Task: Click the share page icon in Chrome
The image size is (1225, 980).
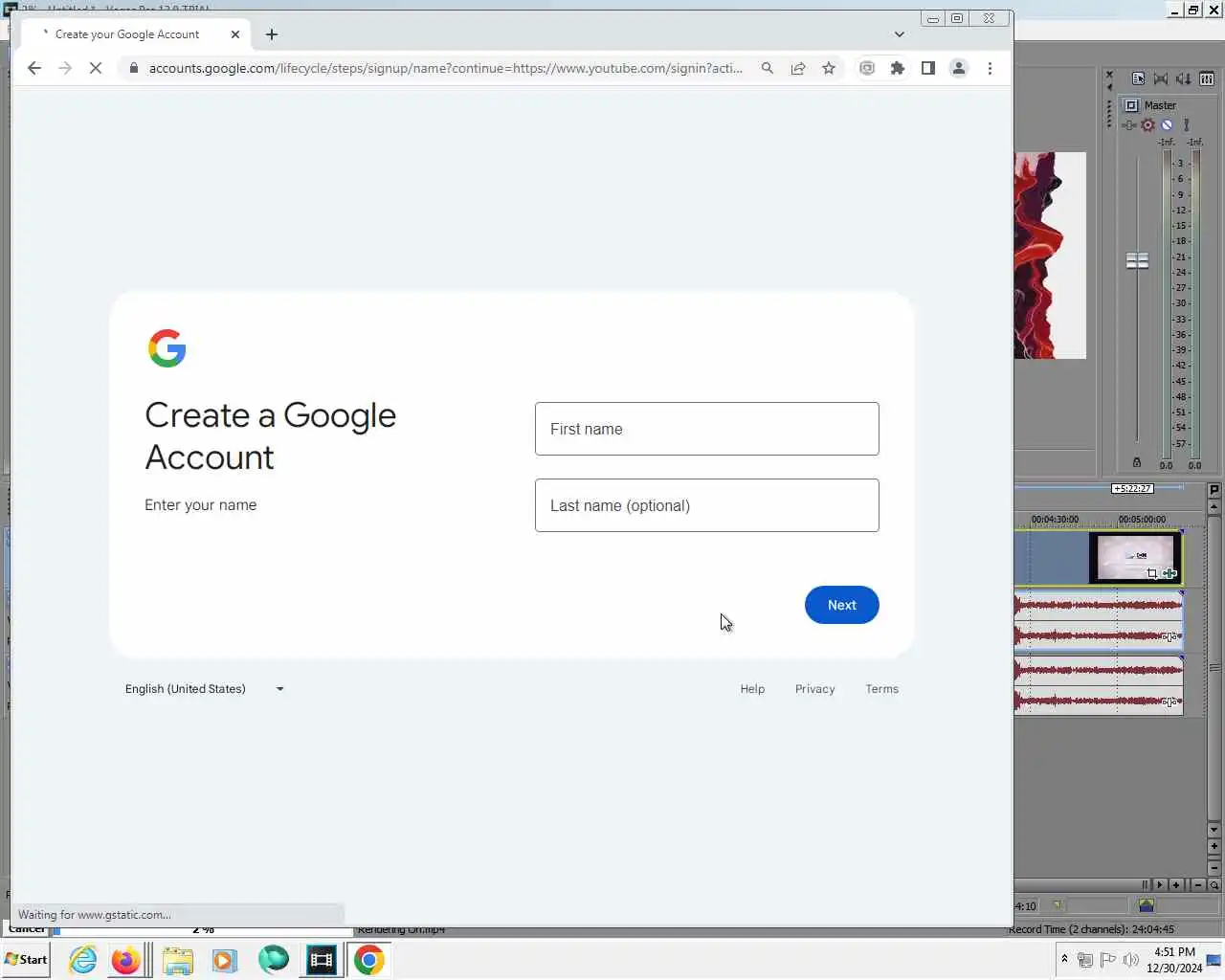Action: pyautogui.click(x=798, y=68)
